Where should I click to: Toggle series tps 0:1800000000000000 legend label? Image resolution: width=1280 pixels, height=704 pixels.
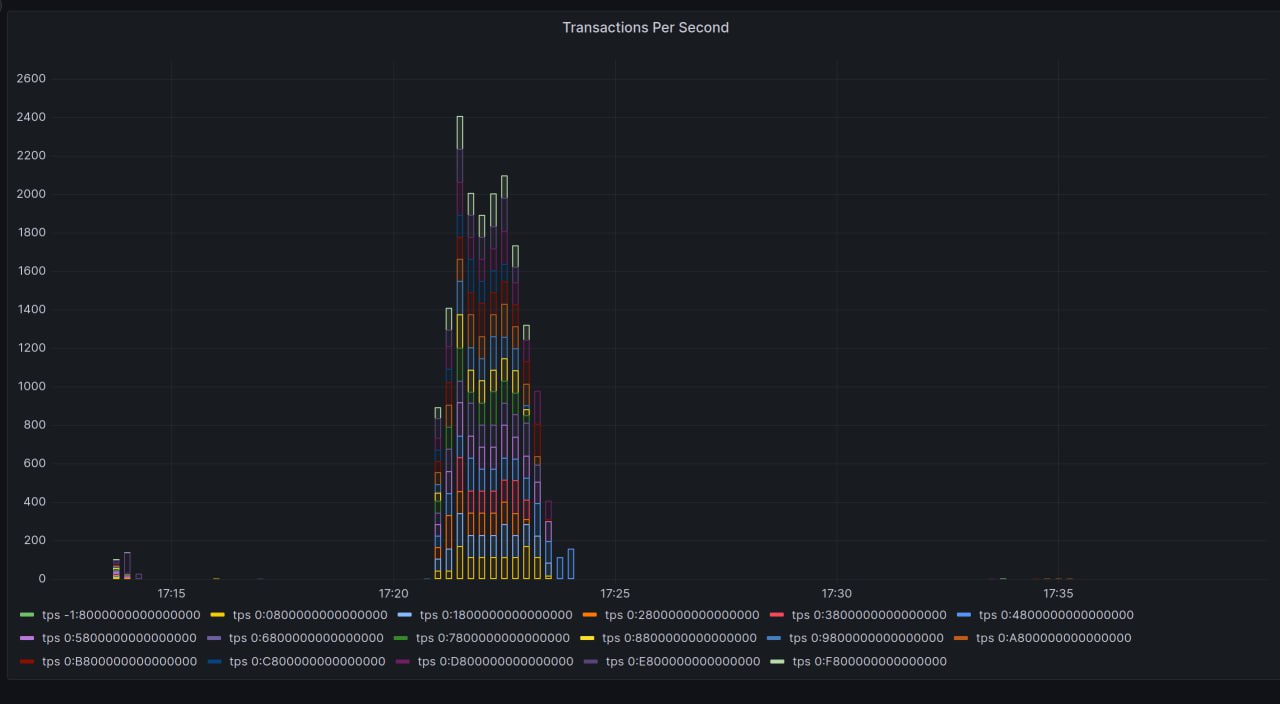click(495, 615)
